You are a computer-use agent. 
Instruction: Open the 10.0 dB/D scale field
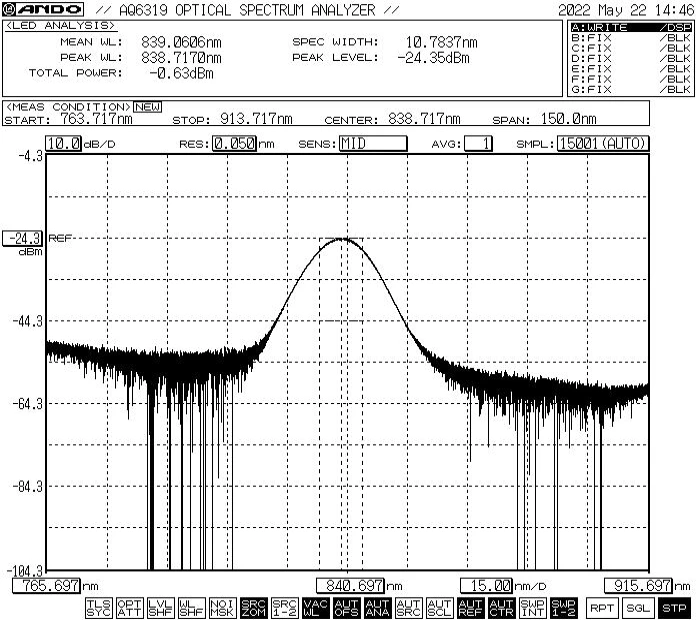click(x=63, y=144)
